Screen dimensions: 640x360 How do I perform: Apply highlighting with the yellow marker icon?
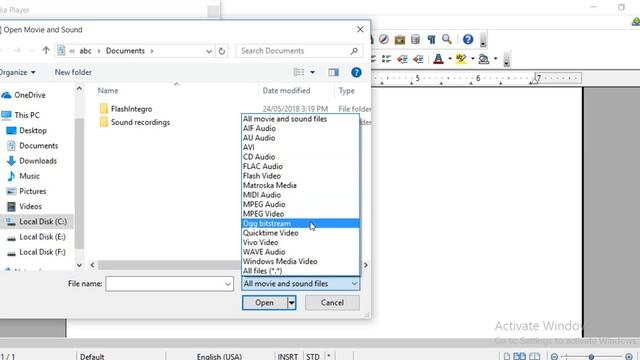point(461,59)
